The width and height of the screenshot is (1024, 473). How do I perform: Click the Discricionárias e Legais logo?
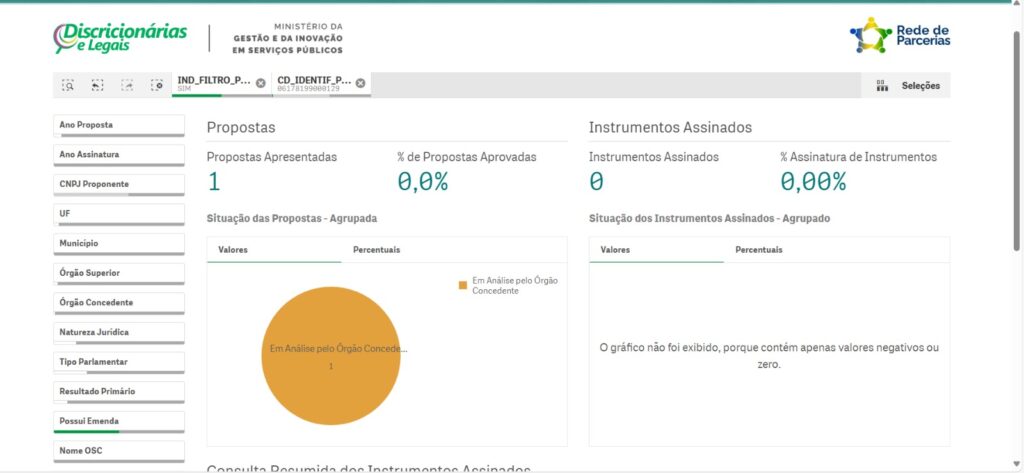pyautogui.click(x=120, y=37)
